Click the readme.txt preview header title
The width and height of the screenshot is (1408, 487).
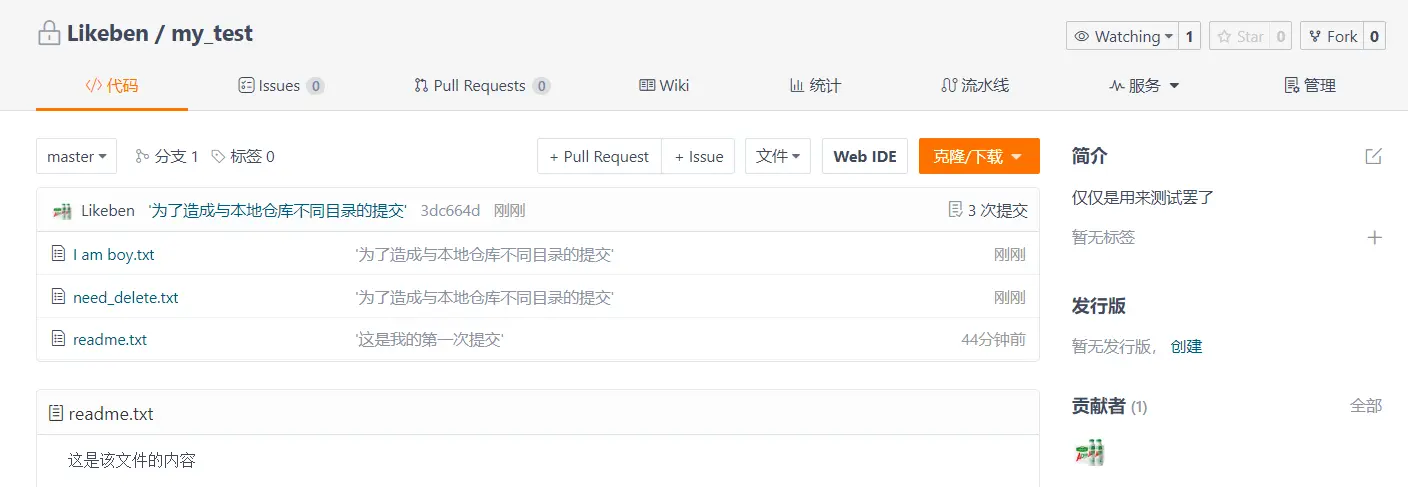[x=111, y=413]
